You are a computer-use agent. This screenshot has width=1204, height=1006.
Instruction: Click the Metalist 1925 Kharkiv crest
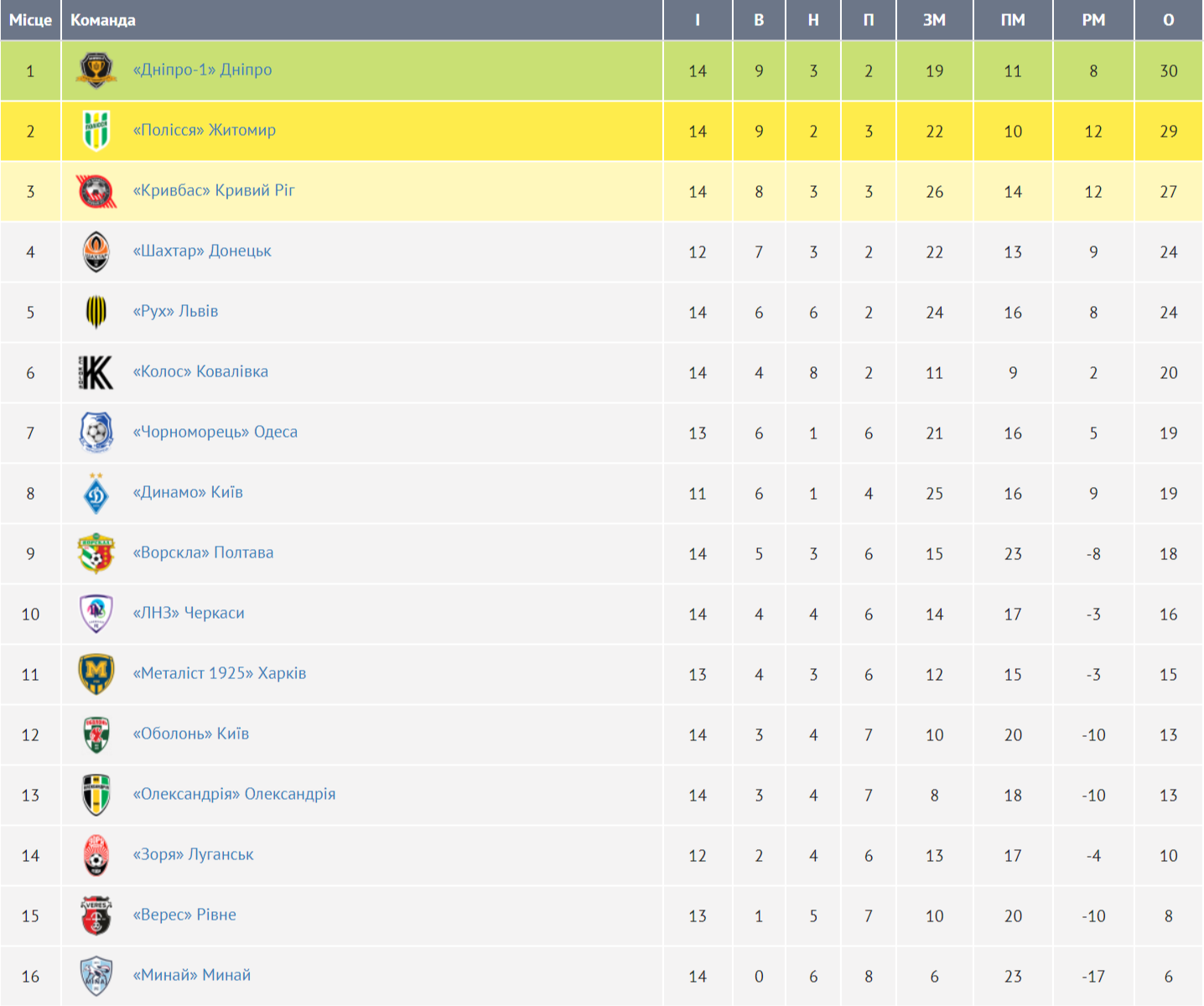[x=96, y=674]
